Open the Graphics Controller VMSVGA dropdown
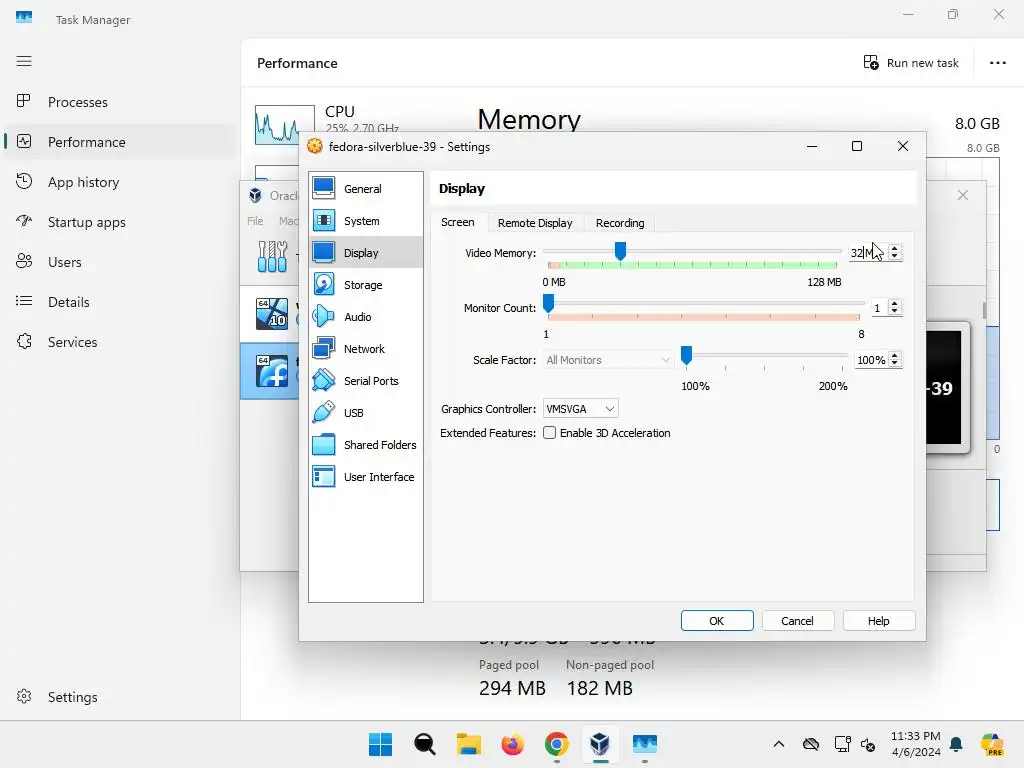This screenshot has height=768, width=1024. 581,409
